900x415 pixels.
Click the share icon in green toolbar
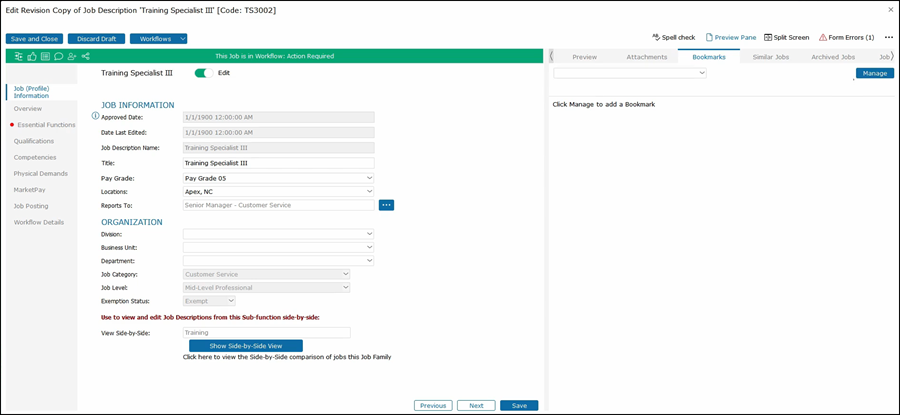[x=86, y=56]
